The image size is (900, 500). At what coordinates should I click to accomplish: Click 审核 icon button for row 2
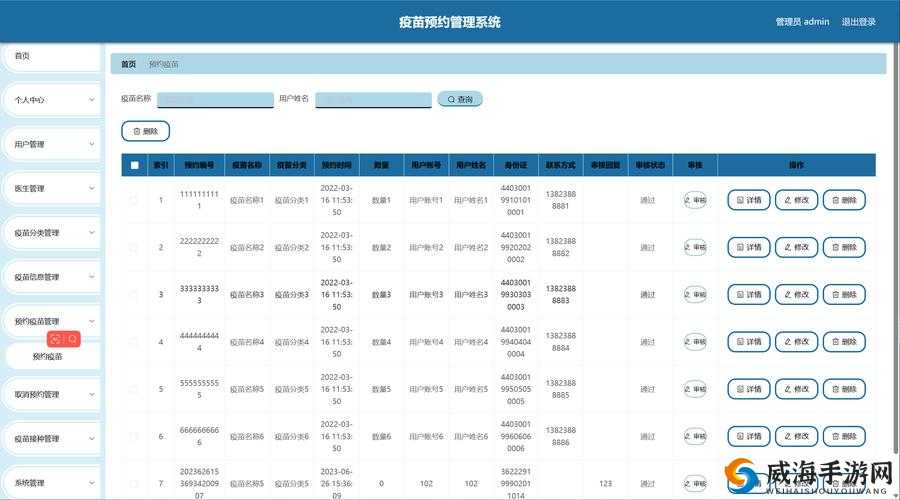click(x=695, y=247)
